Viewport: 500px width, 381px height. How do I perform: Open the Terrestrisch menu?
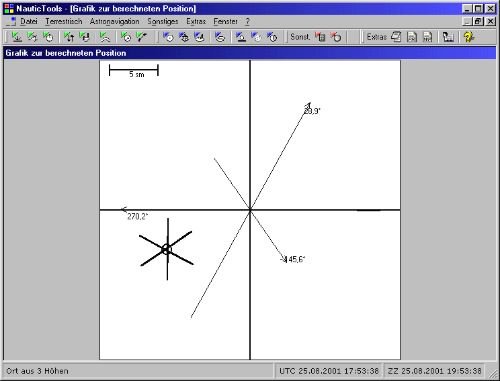coord(64,21)
